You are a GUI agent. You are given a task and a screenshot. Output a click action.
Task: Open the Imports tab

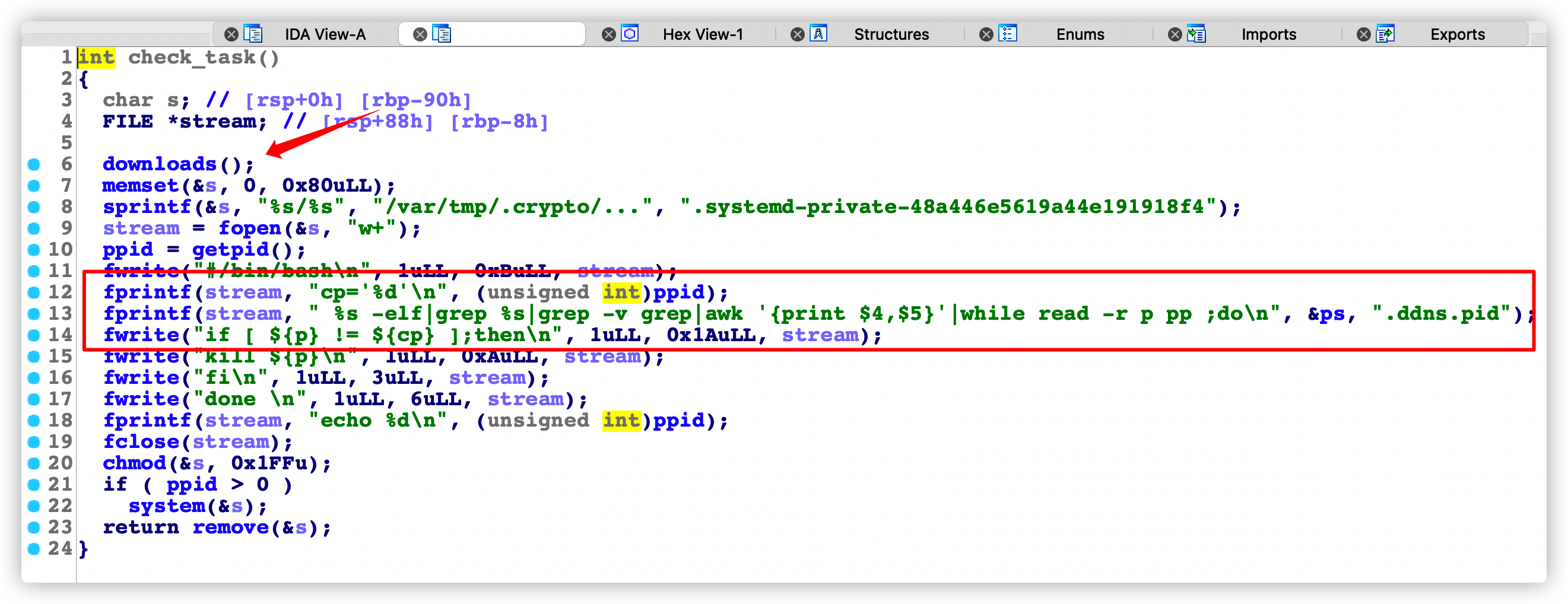[x=1268, y=34]
